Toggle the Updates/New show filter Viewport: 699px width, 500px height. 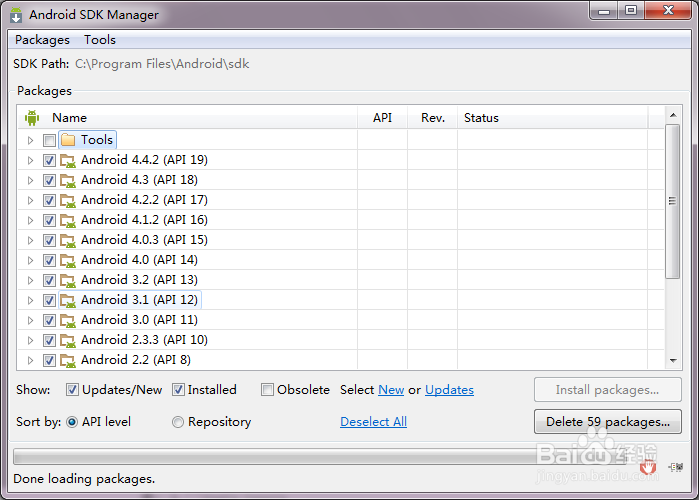pos(72,390)
